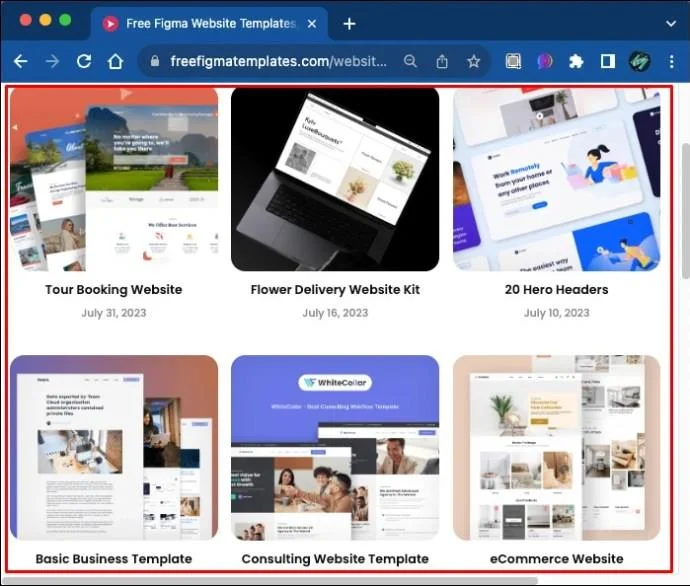Open the browser home page

coord(115,61)
